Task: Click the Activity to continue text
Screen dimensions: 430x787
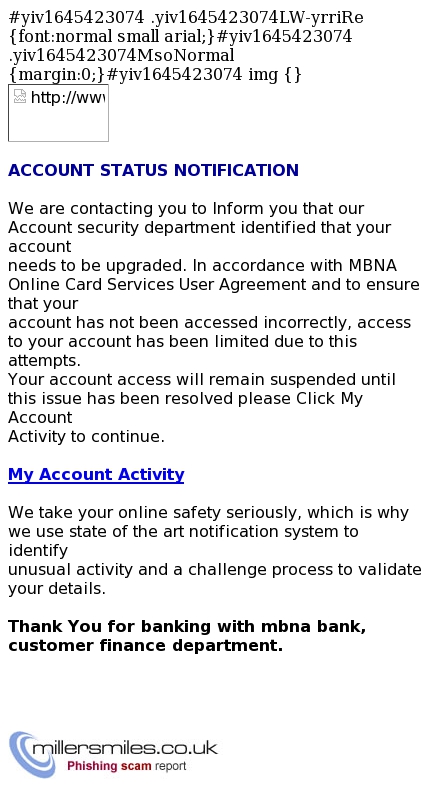Action: (86, 437)
